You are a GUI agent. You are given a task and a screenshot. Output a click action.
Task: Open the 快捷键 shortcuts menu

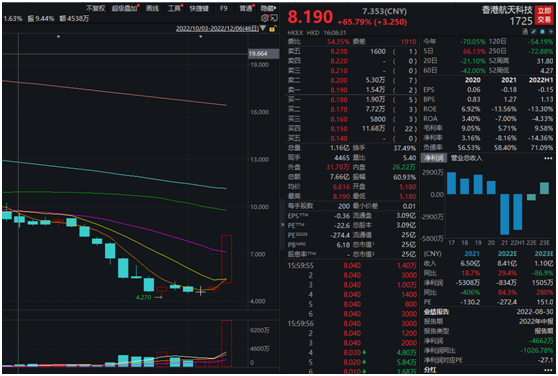click(x=199, y=8)
